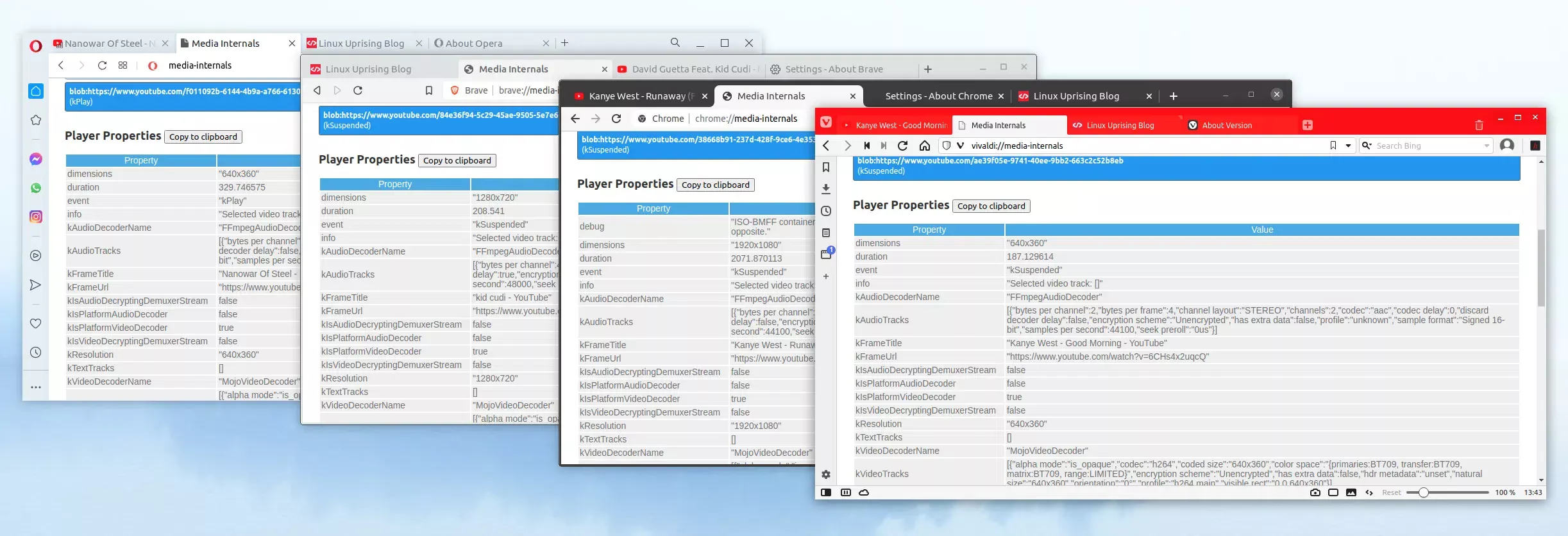Click Vivaldi rewind history button
1568x536 pixels.
(x=866, y=146)
